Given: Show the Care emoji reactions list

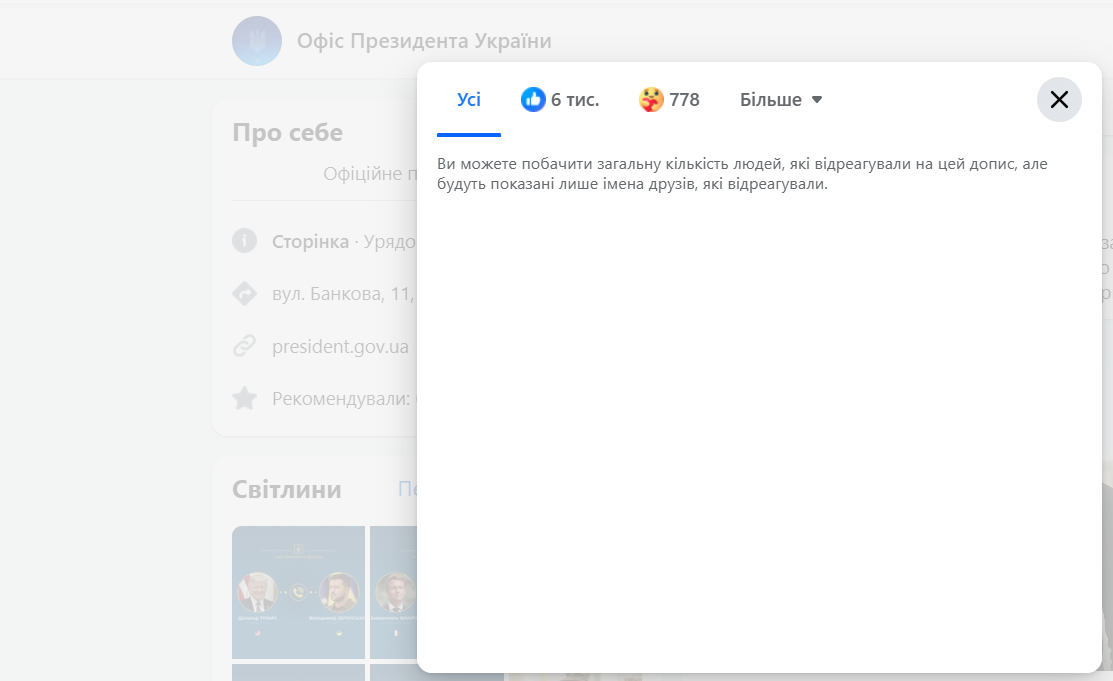Looking at the screenshot, I should tap(669, 100).
